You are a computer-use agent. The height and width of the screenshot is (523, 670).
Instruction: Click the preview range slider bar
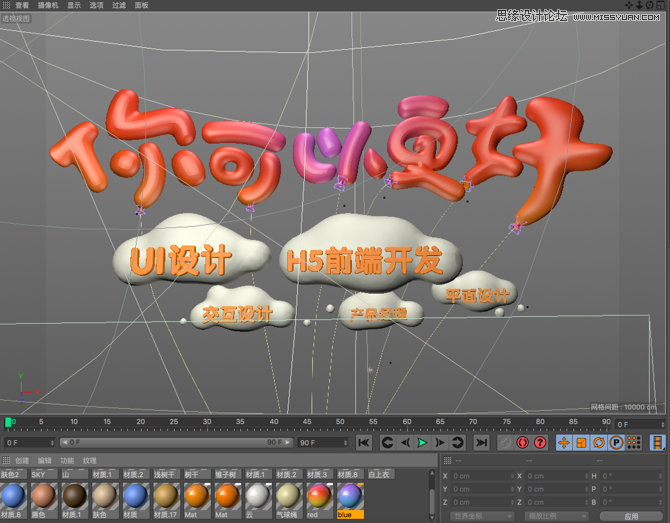(176, 442)
